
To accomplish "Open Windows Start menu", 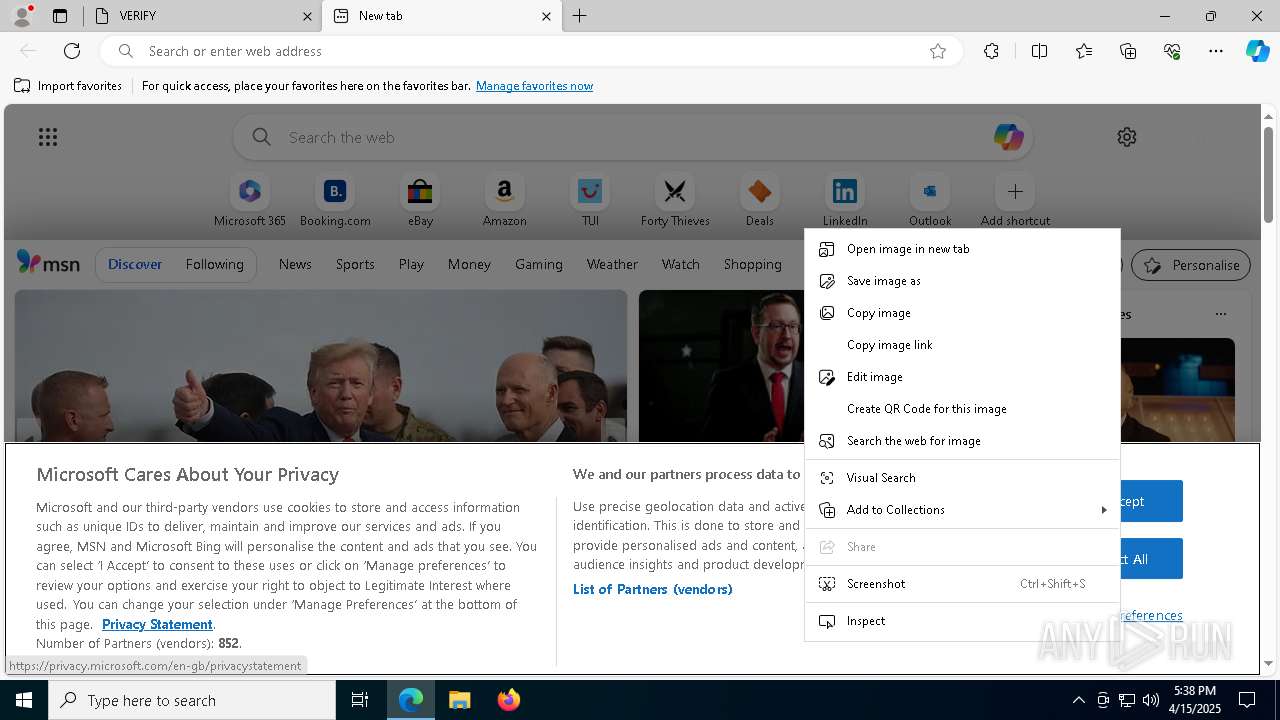I will (24, 700).
